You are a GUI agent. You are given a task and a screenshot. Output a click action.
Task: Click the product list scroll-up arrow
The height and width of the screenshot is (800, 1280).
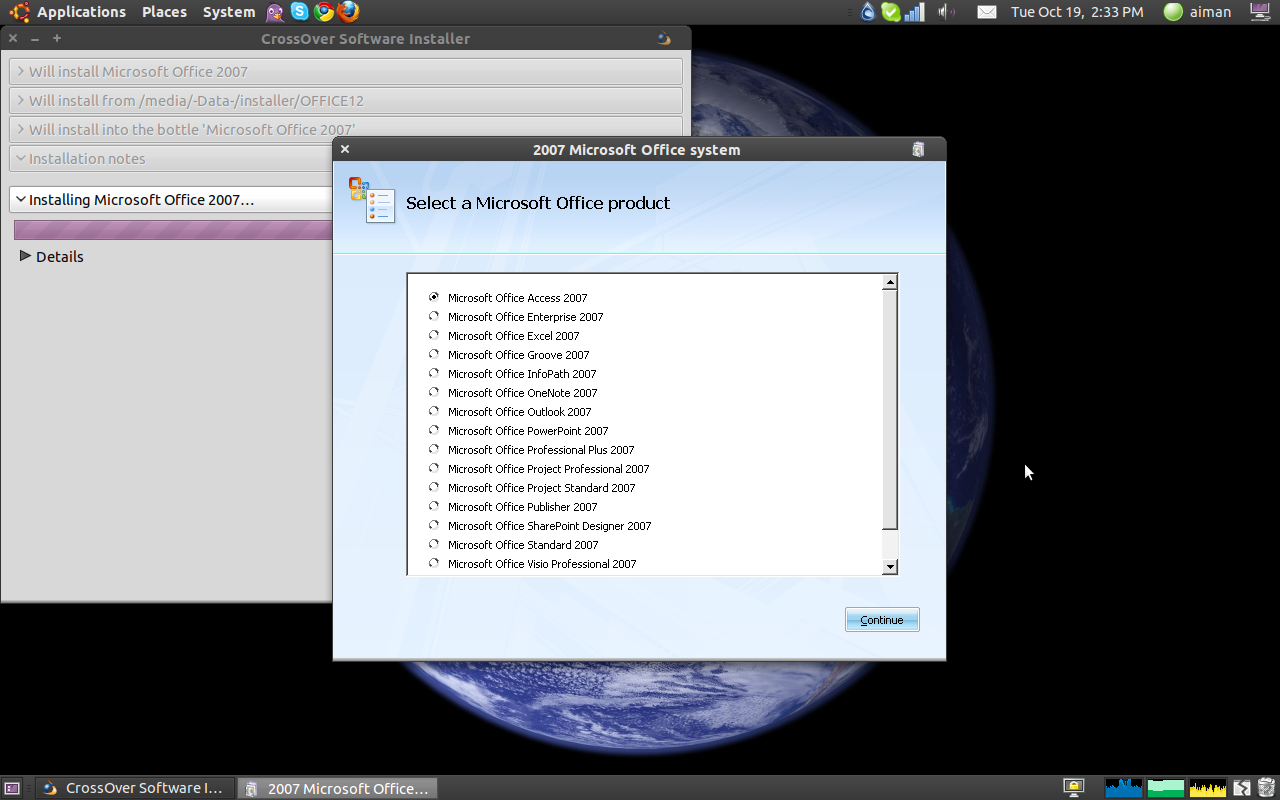(890, 283)
